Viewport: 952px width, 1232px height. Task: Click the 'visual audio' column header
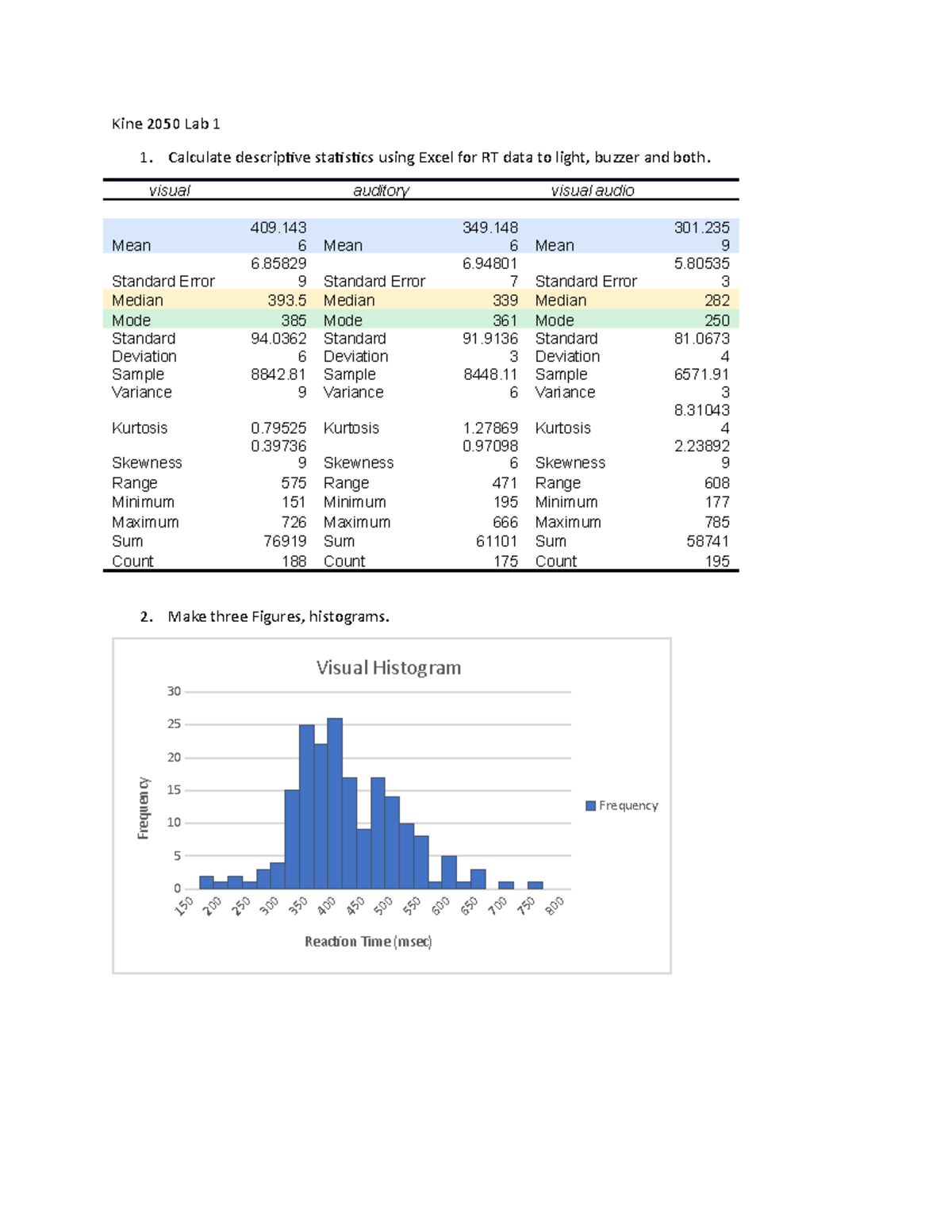point(593,190)
